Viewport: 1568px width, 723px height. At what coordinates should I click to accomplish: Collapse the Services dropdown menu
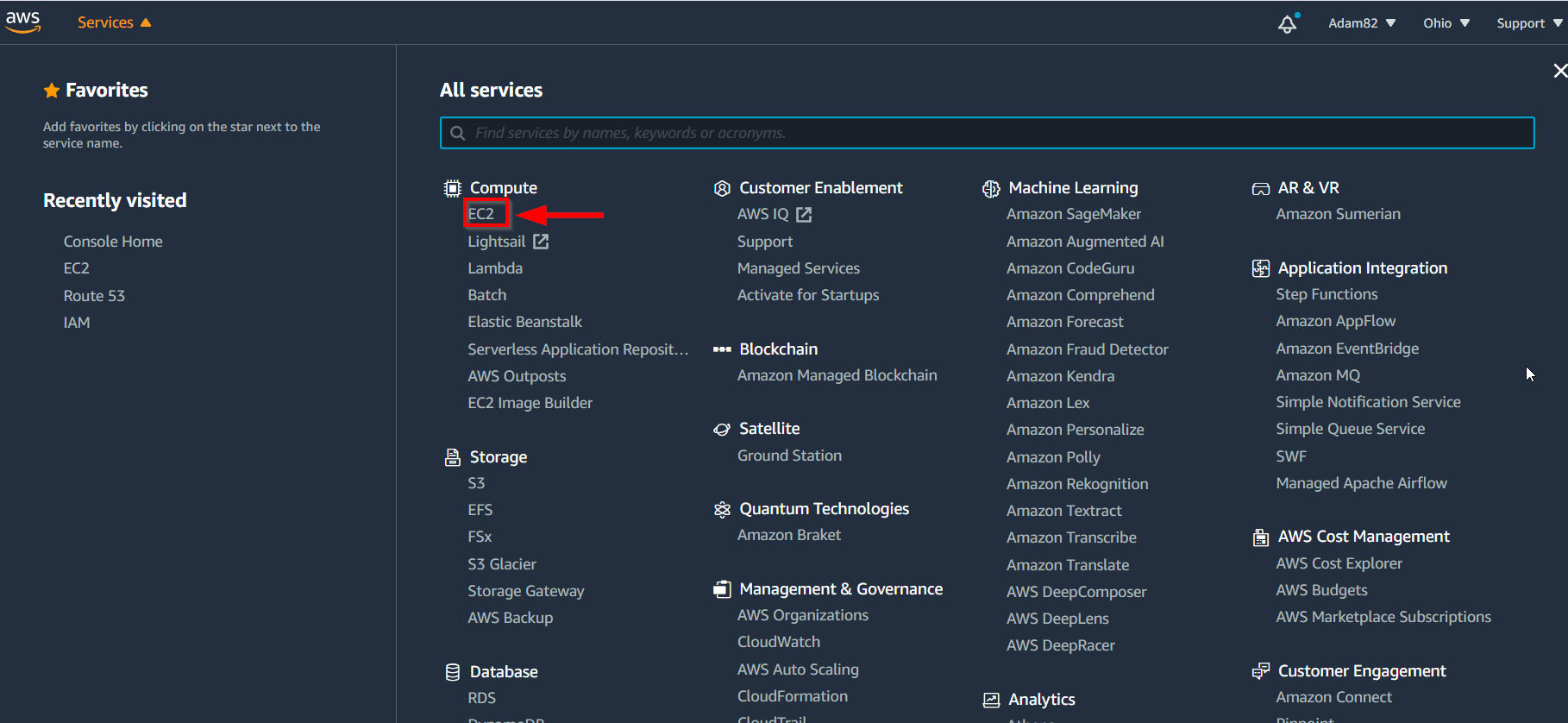pyautogui.click(x=114, y=22)
